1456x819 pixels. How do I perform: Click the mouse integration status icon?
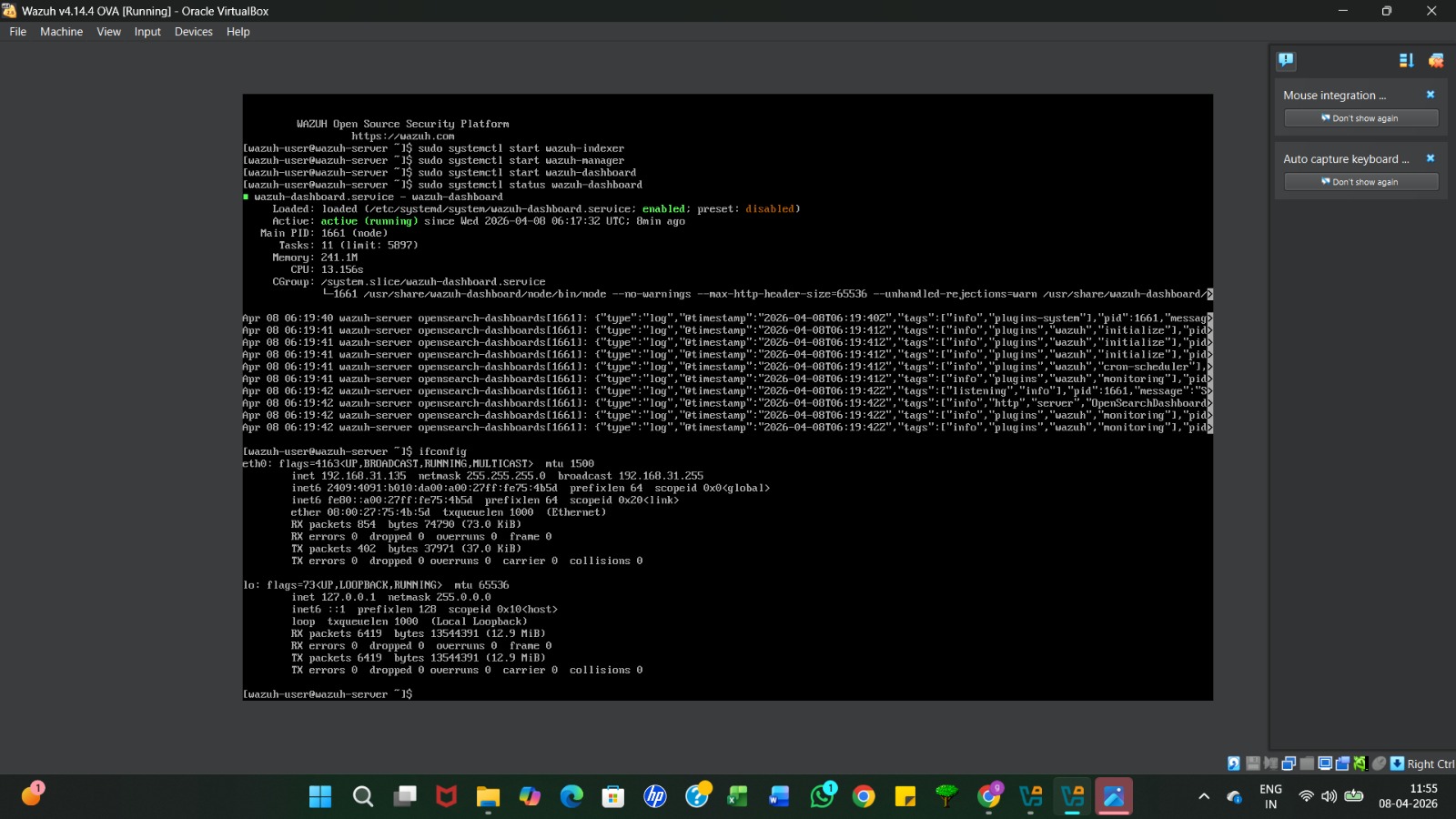1380,763
